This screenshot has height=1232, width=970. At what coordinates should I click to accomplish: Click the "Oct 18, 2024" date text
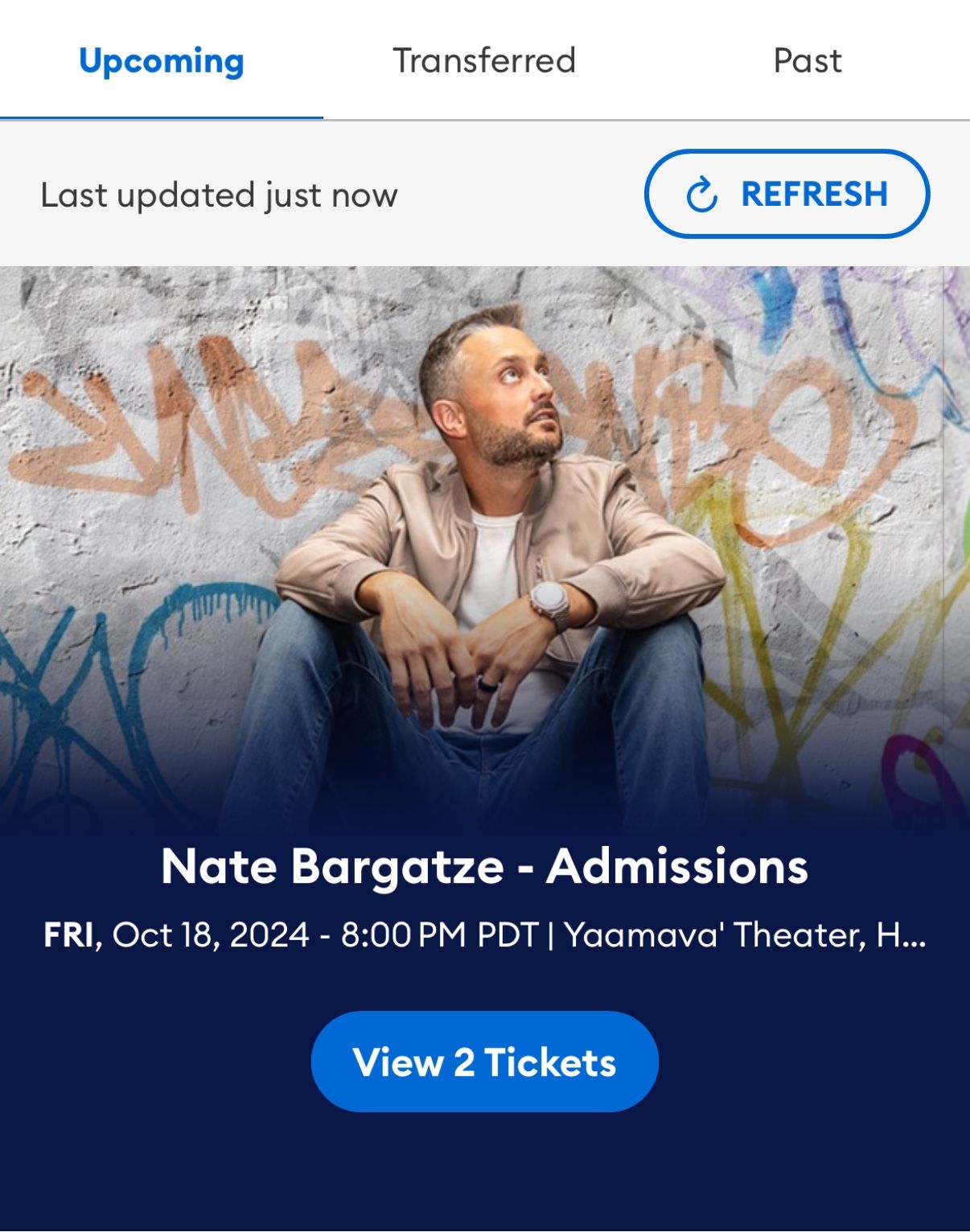[211, 934]
